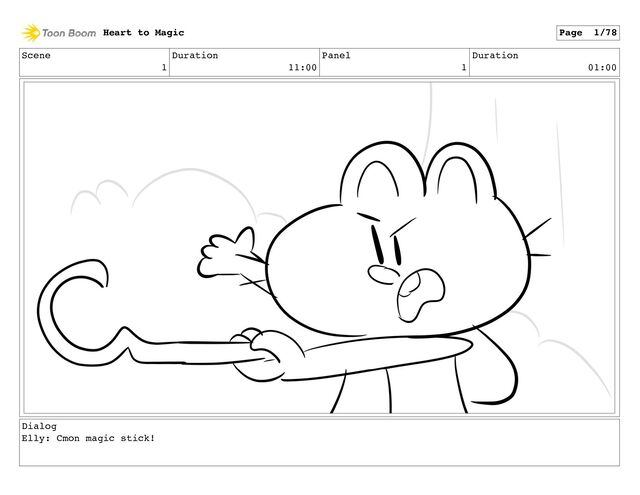Click panel duration value '01:00'
Viewport: 640px width, 495px height.
pyautogui.click(x=602, y=67)
